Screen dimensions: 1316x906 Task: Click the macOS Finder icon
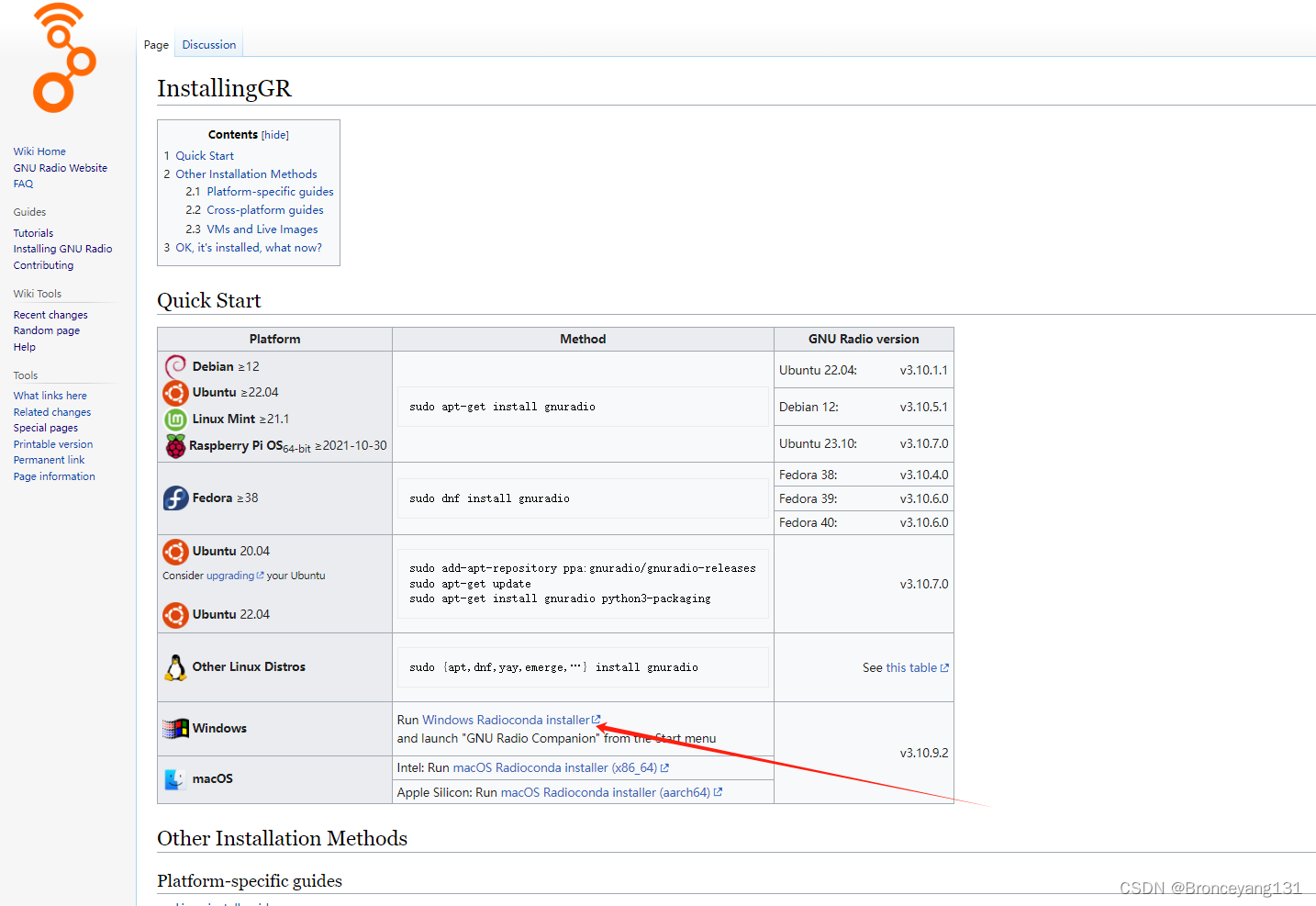175,779
